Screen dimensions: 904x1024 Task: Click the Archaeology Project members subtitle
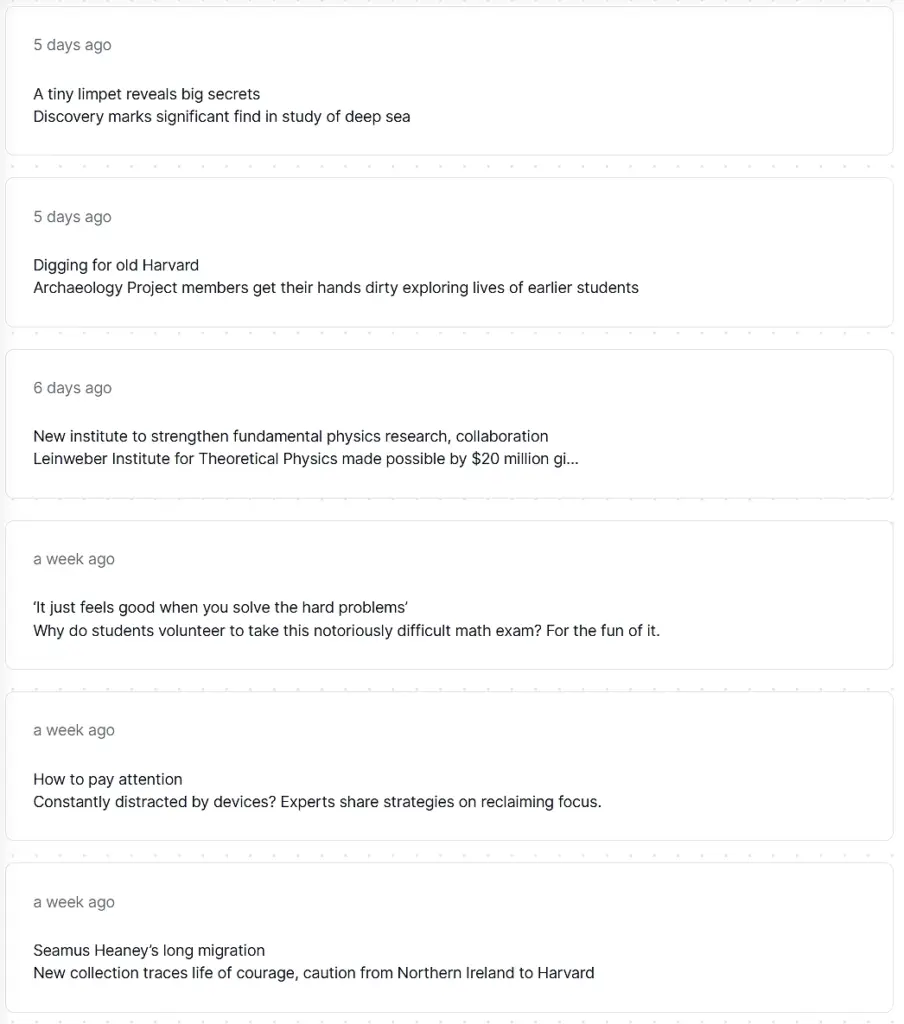[335, 288]
